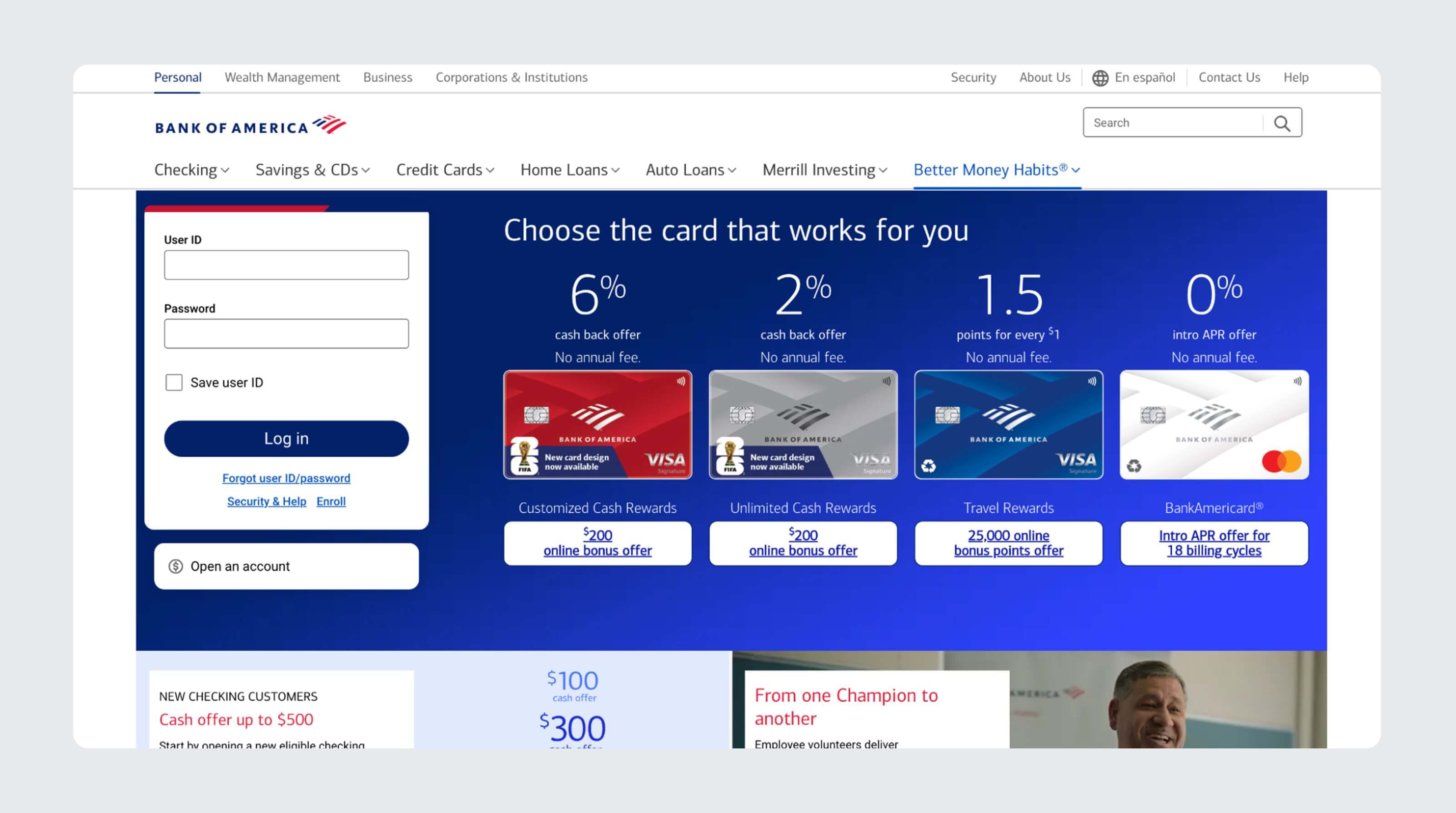
Task: Select the Corporations & Institutions tab
Action: click(511, 77)
